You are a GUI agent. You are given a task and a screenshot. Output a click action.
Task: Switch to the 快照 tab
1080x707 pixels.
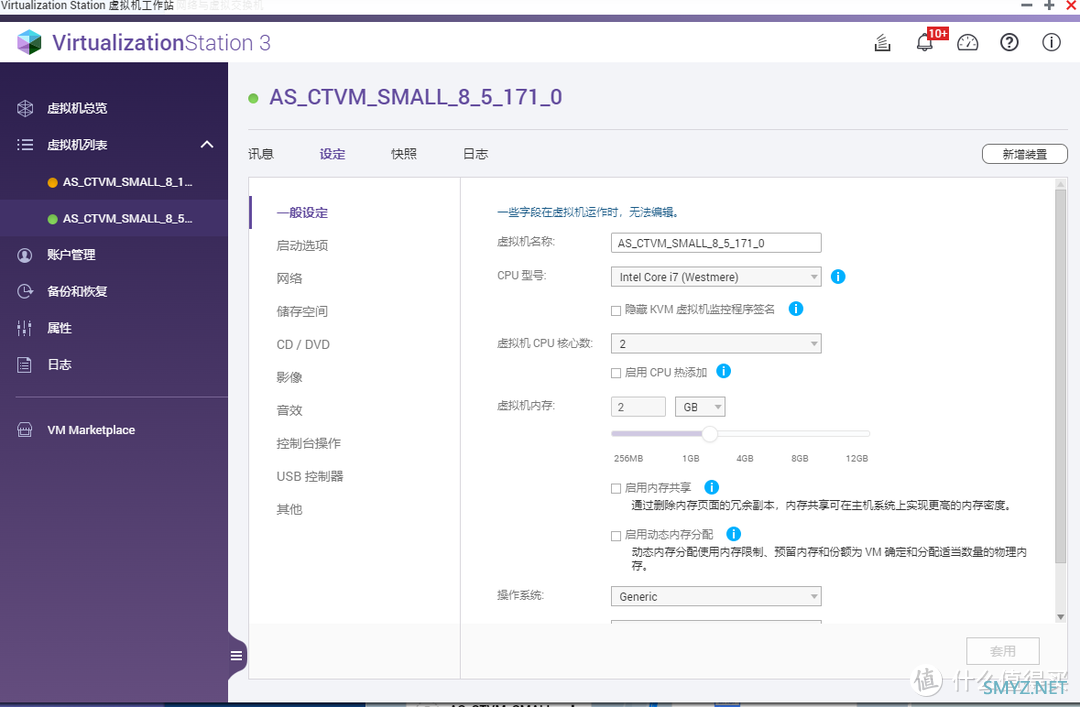(x=404, y=154)
